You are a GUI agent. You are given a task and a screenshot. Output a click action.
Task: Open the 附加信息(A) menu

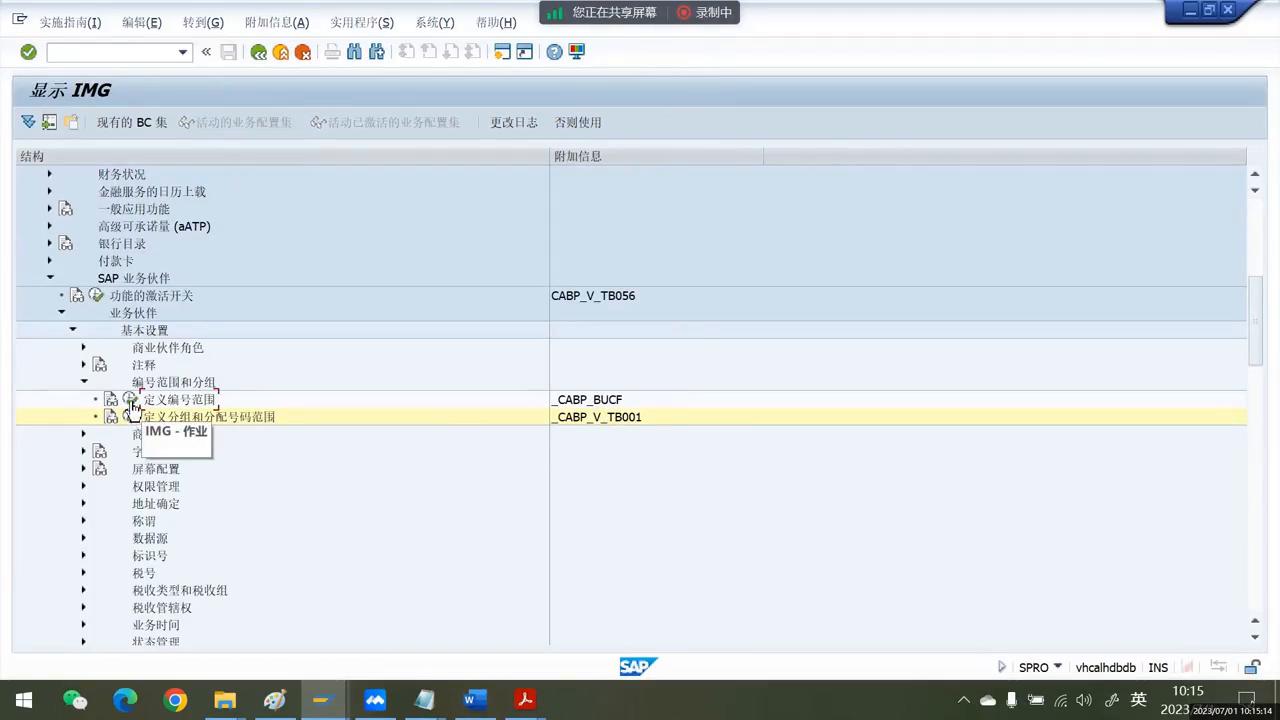pos(277,22)
